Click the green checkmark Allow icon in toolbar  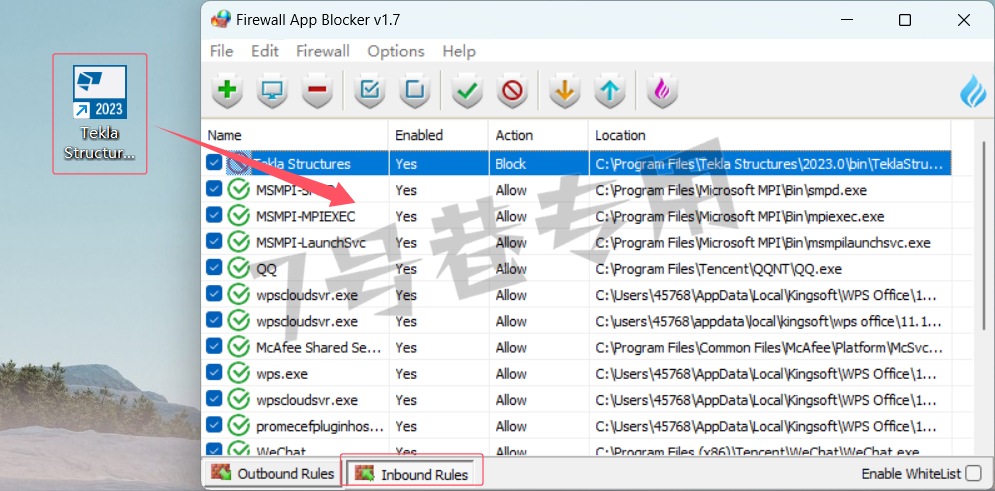(x=467, y=91)
